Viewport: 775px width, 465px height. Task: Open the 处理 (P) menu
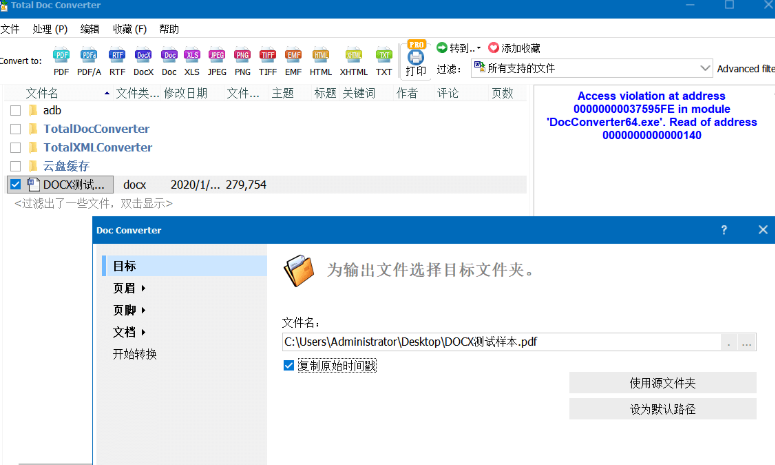click(50, 29)
